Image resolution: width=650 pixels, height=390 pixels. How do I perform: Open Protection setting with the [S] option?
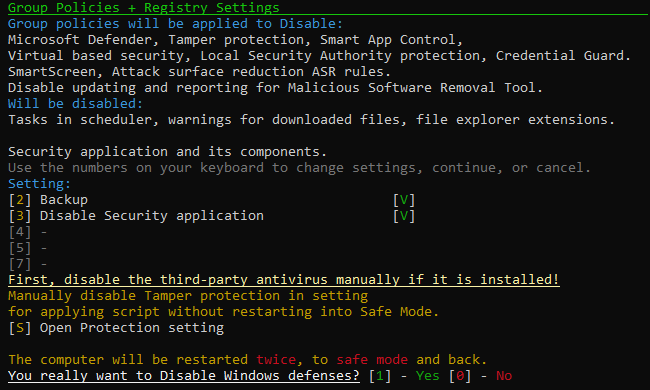[x=116, y=328]
